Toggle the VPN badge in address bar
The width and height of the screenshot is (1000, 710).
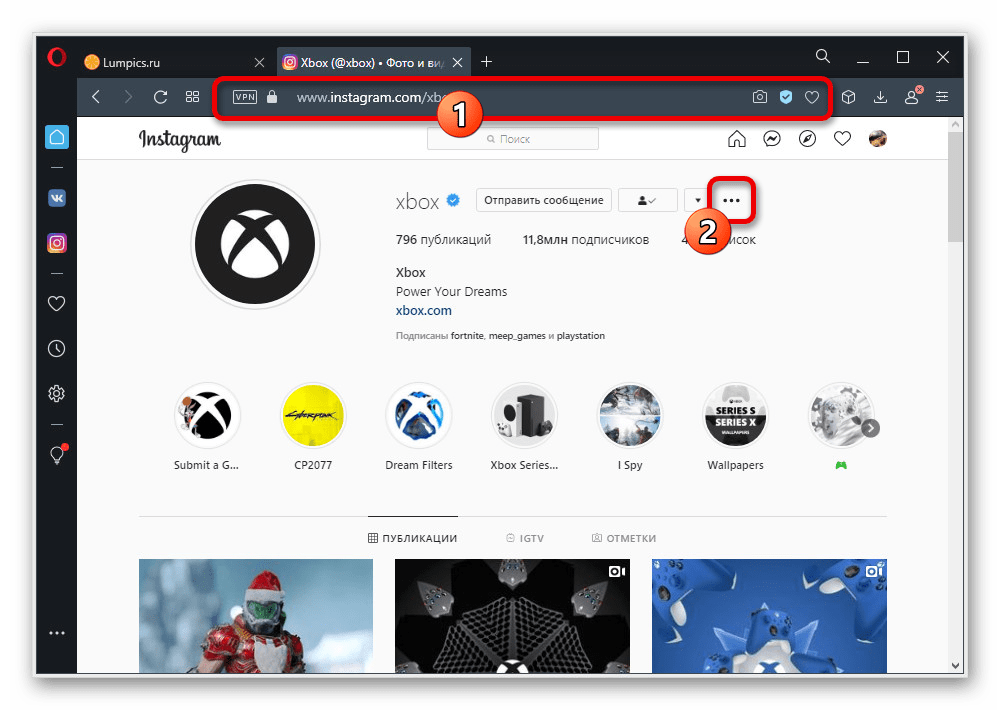click(245, 97)
